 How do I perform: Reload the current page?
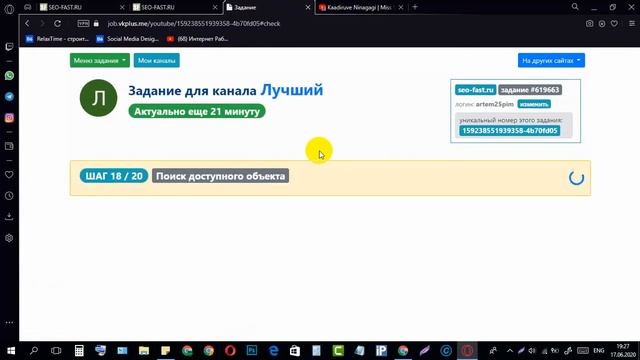click(x=58, y=24)
